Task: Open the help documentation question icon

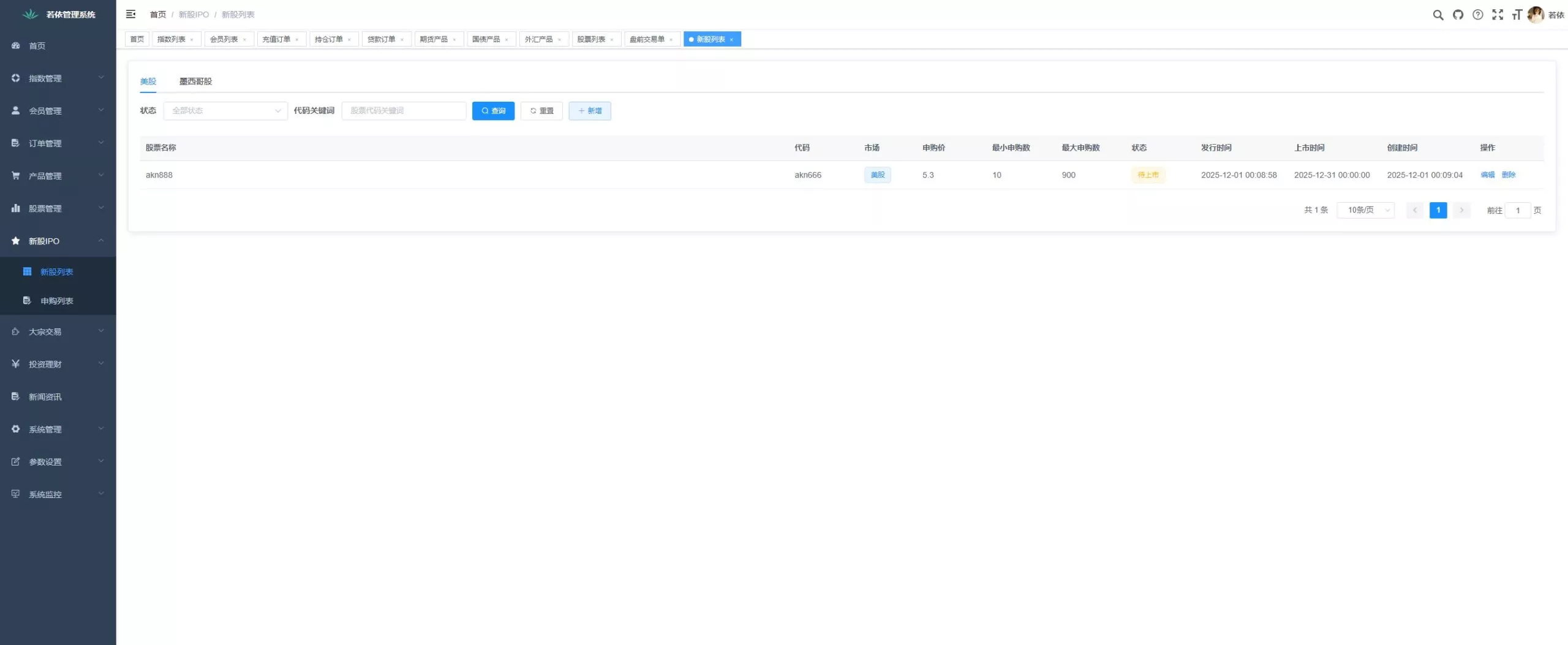Action: (1477, 15)
